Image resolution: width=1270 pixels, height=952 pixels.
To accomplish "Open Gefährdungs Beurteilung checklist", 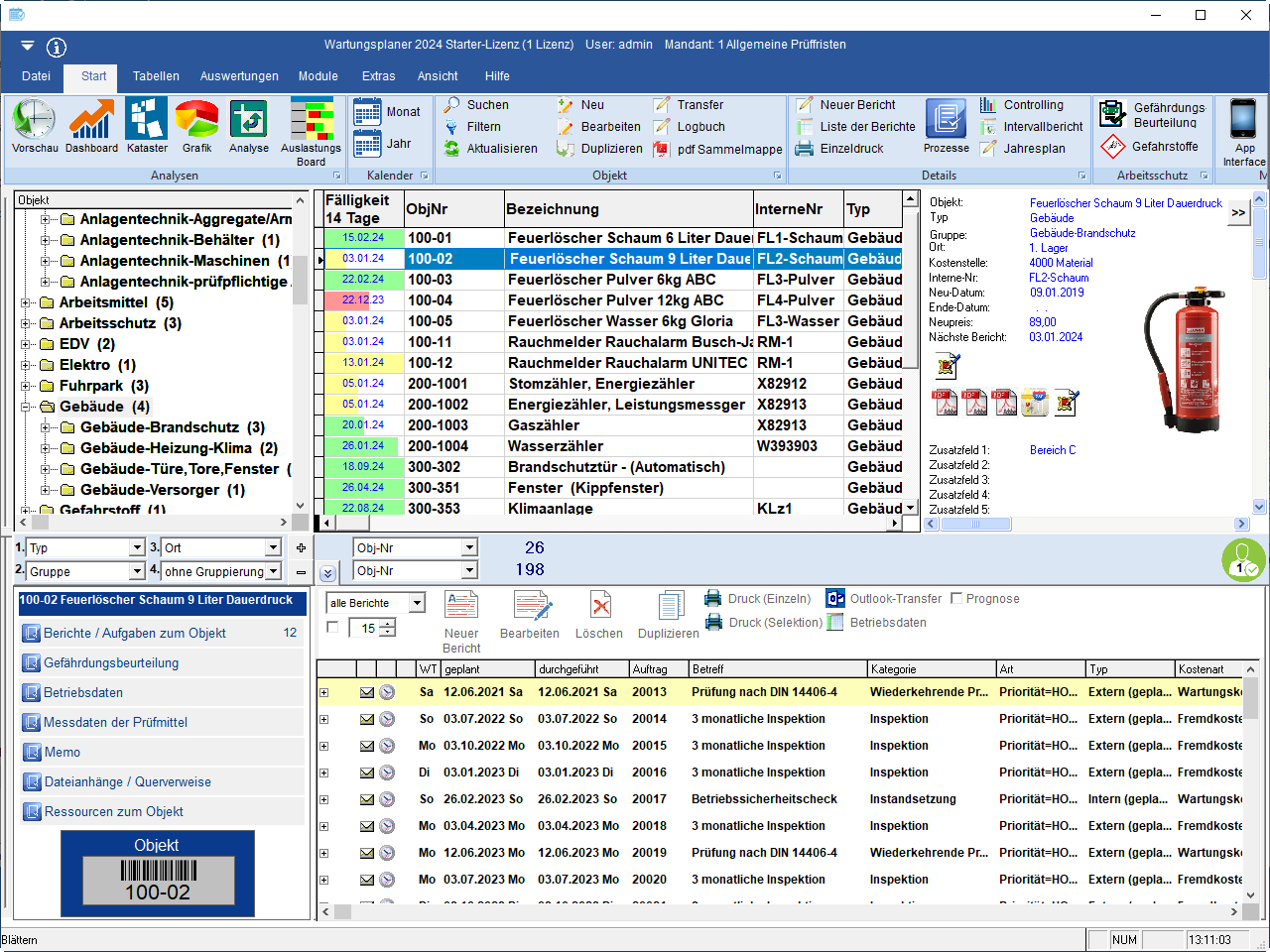I will pyautogui.click(x=1153, y=114).
